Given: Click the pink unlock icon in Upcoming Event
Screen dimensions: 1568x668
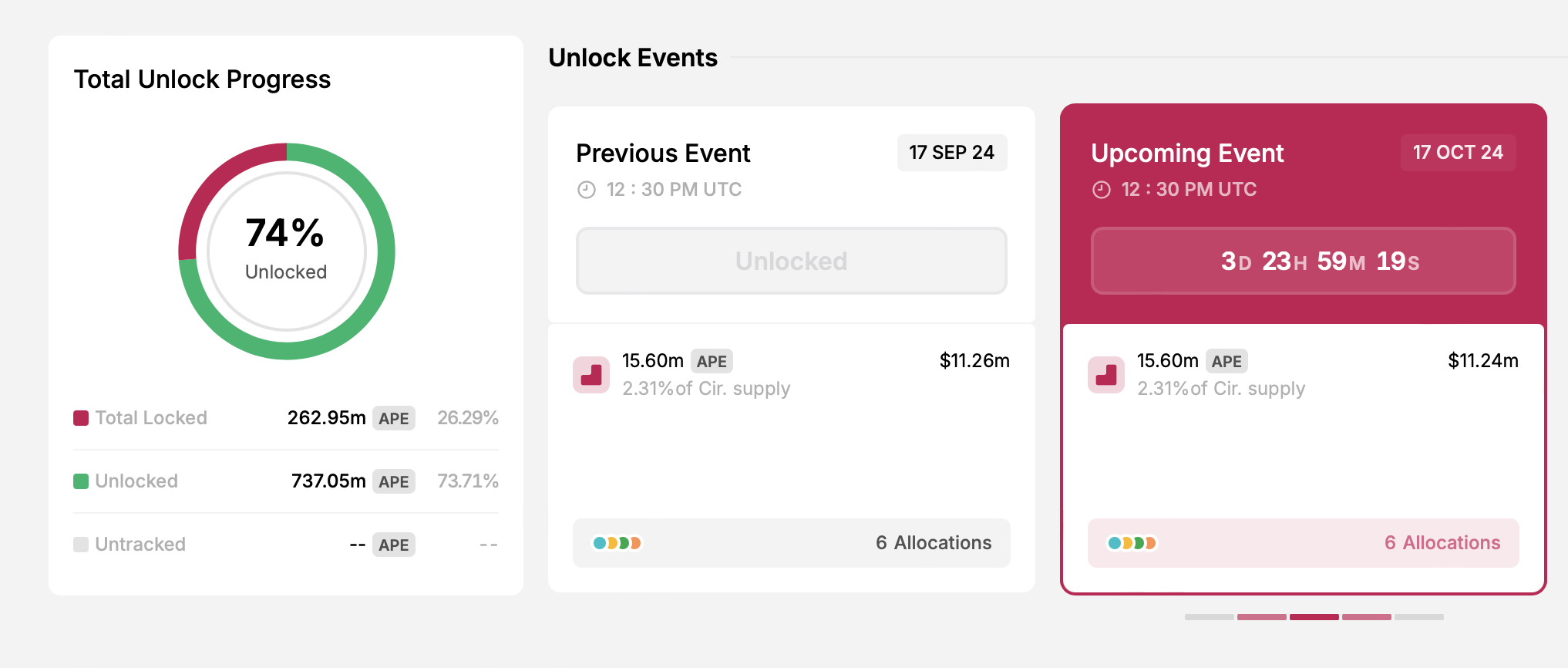Looking at the screenshot, I should 1106,375.
